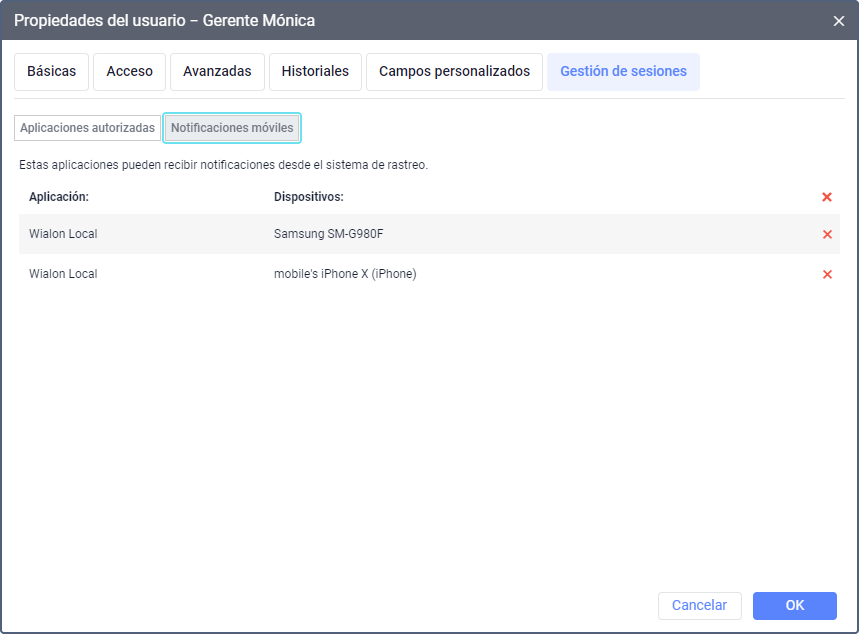Screen dimensions: 859x634
Task: Click the Gestión de sesiones tab
Action: click(623, 72)
